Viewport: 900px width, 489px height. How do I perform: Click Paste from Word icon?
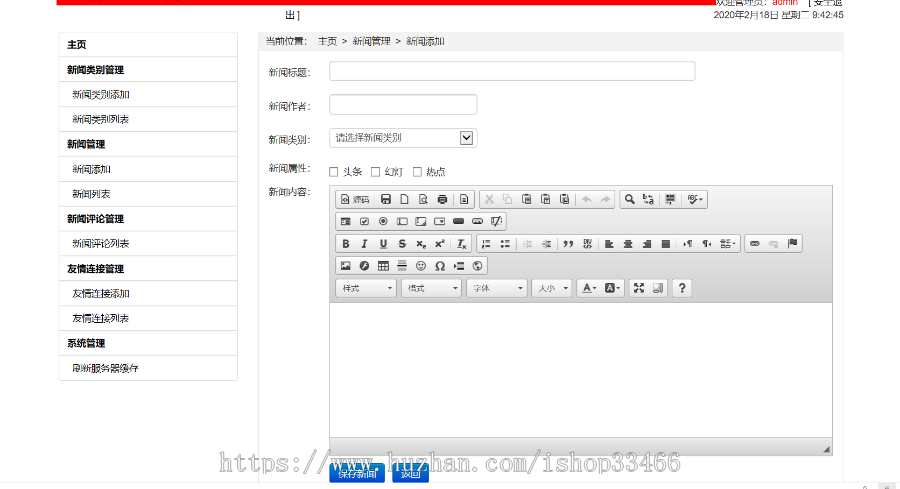click(564, 199)
